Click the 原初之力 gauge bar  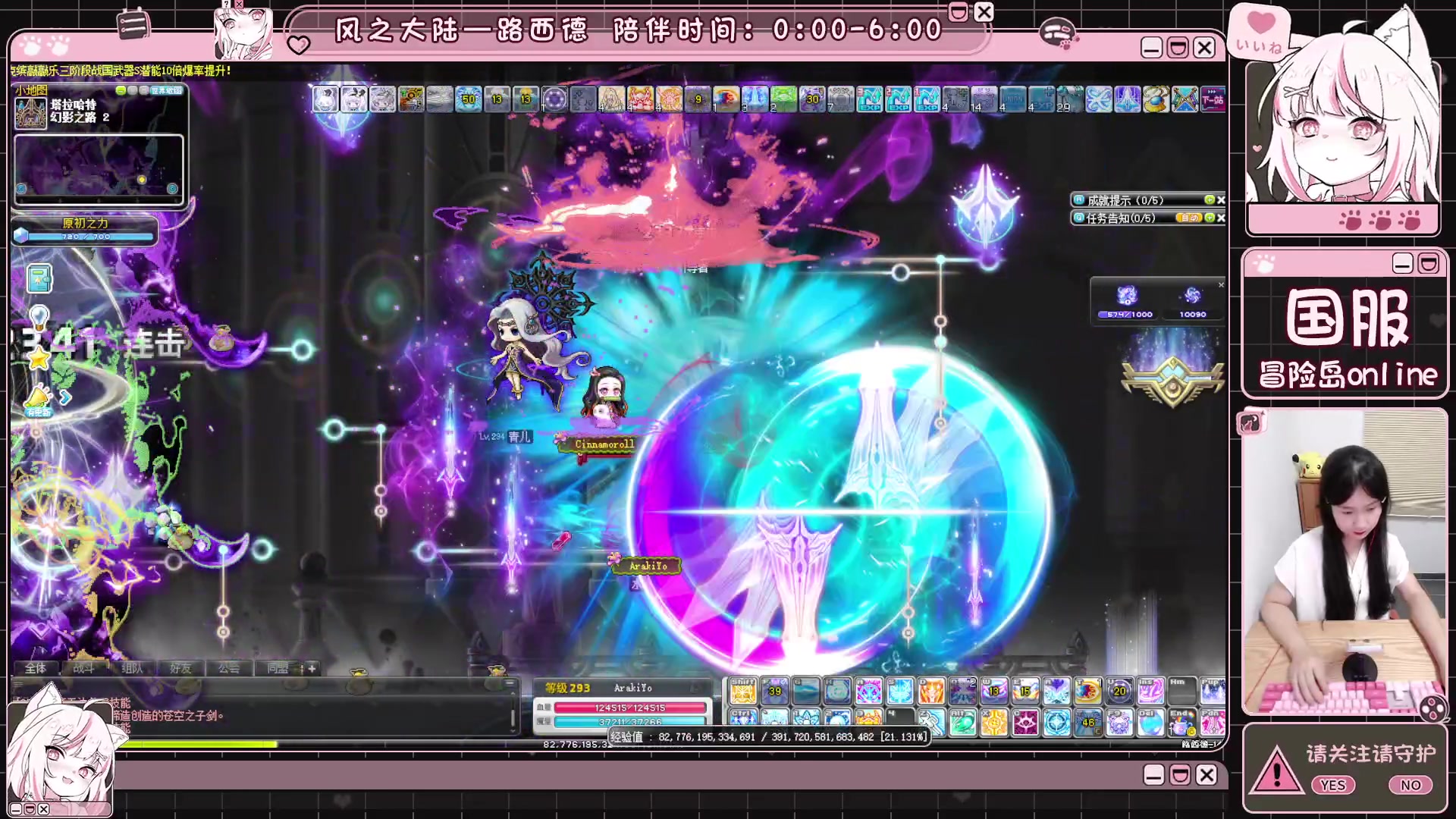pyautogui.click(x=90, y=237)
